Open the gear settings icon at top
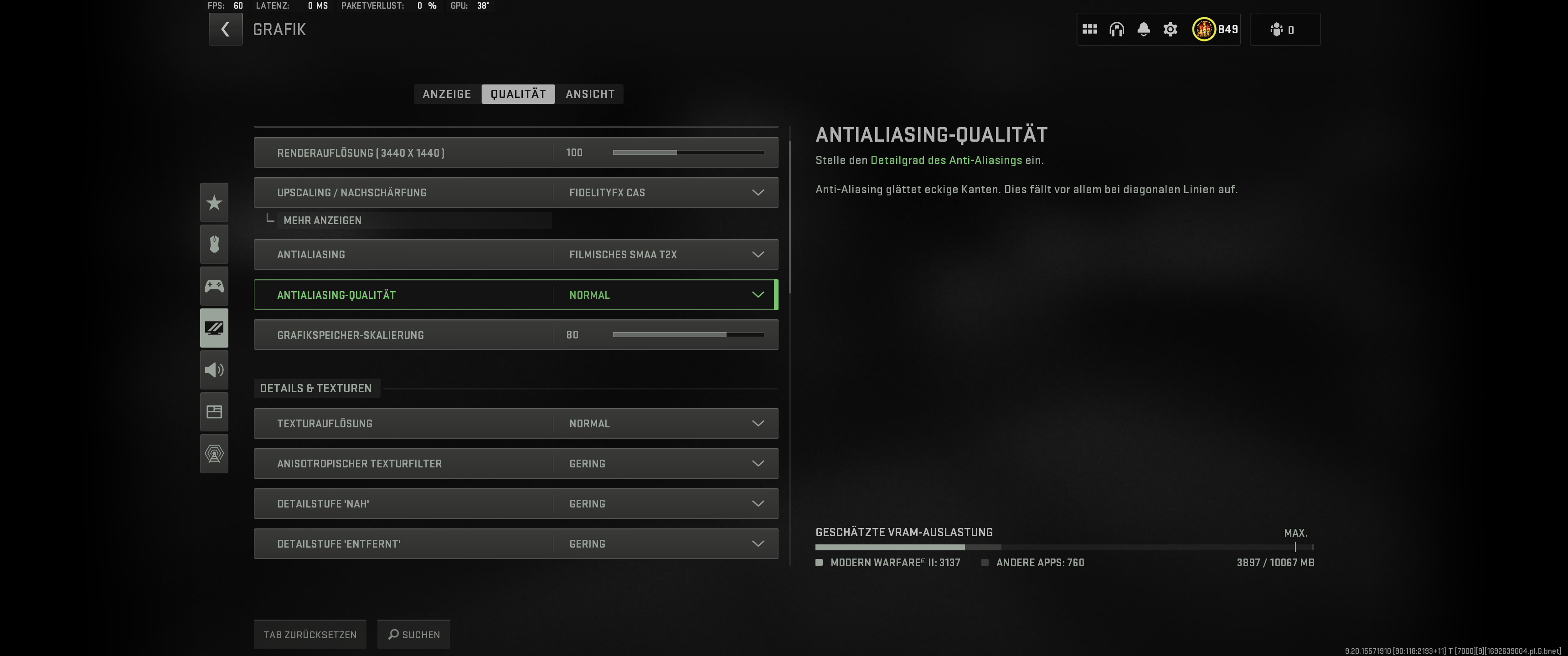The width and height of the screenshot is (1568, 656). pyautogui.click(x=1170, y=29)
